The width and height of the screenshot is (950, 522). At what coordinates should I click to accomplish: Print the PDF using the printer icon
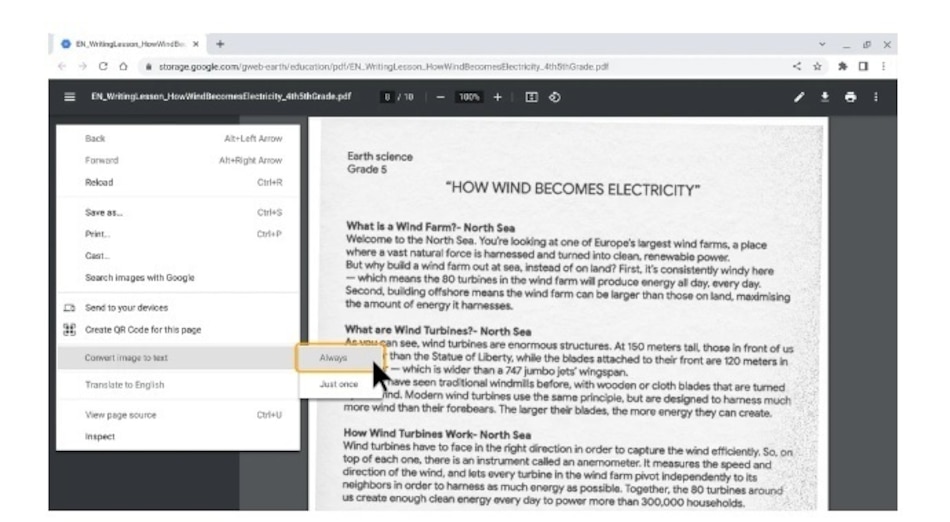click(851, 97)
